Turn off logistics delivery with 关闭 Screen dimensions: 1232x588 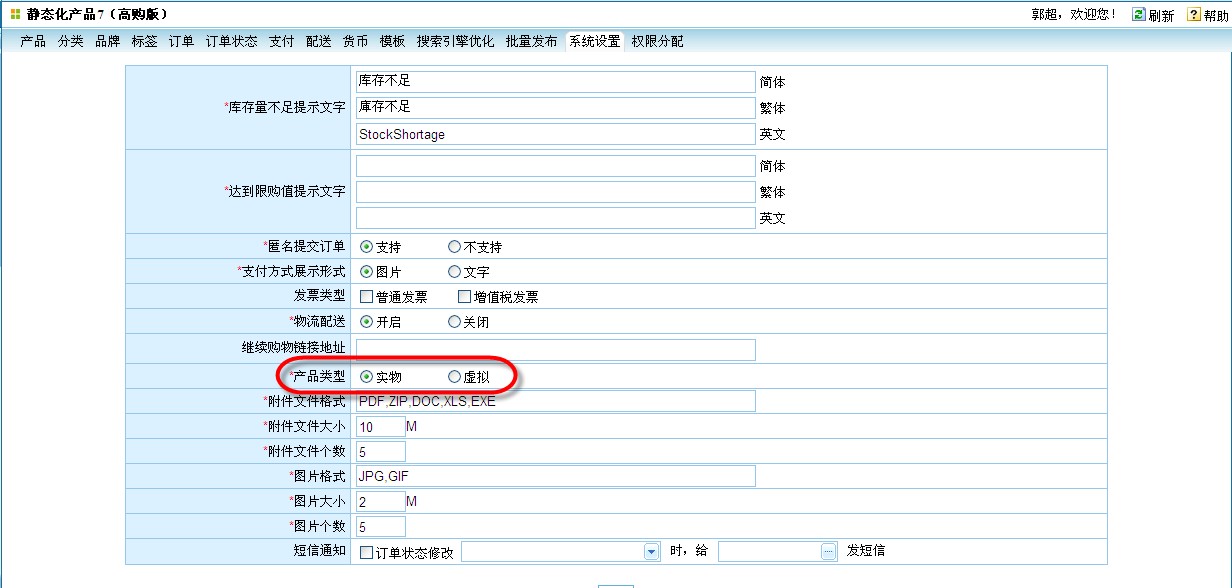click(x=455, y=322)
